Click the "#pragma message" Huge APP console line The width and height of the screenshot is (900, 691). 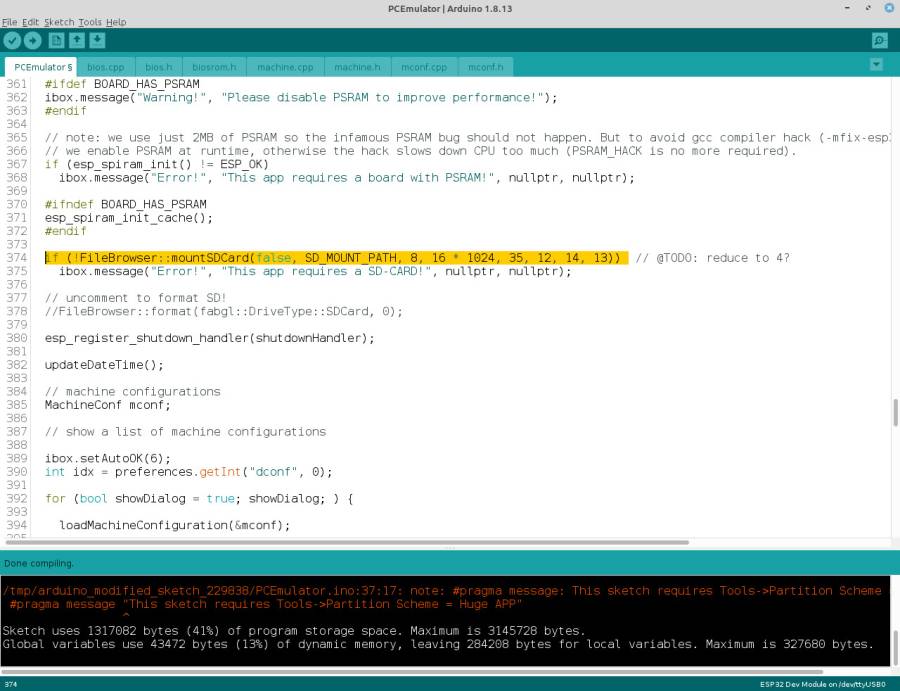tap(266, 604)
